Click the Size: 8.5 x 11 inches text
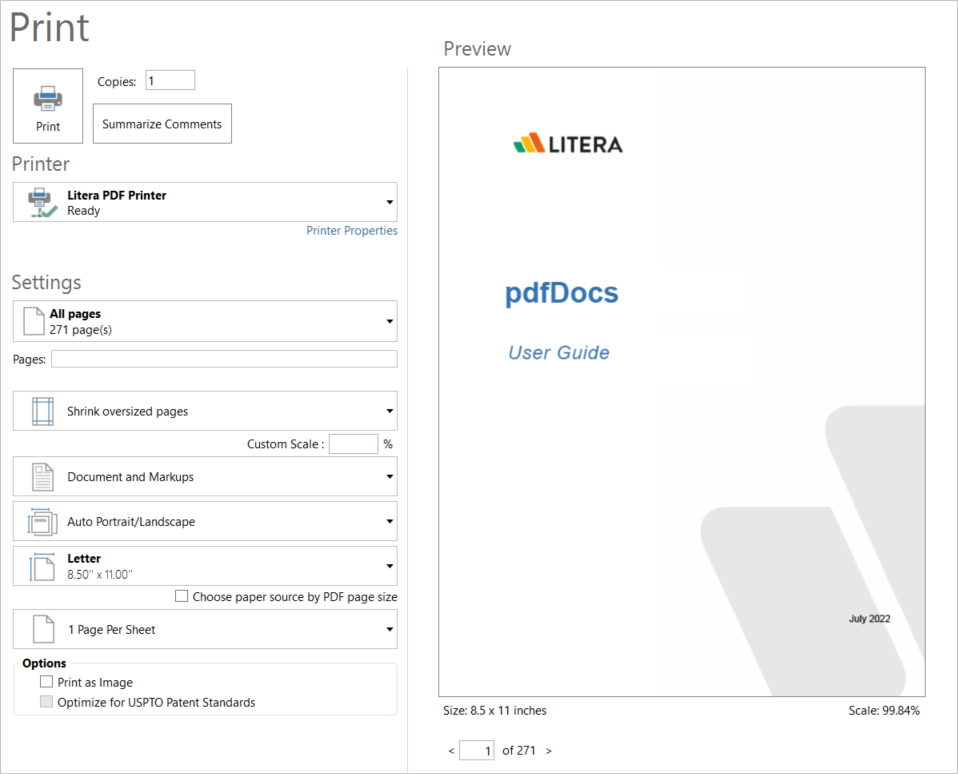 [x=495, y=710]
